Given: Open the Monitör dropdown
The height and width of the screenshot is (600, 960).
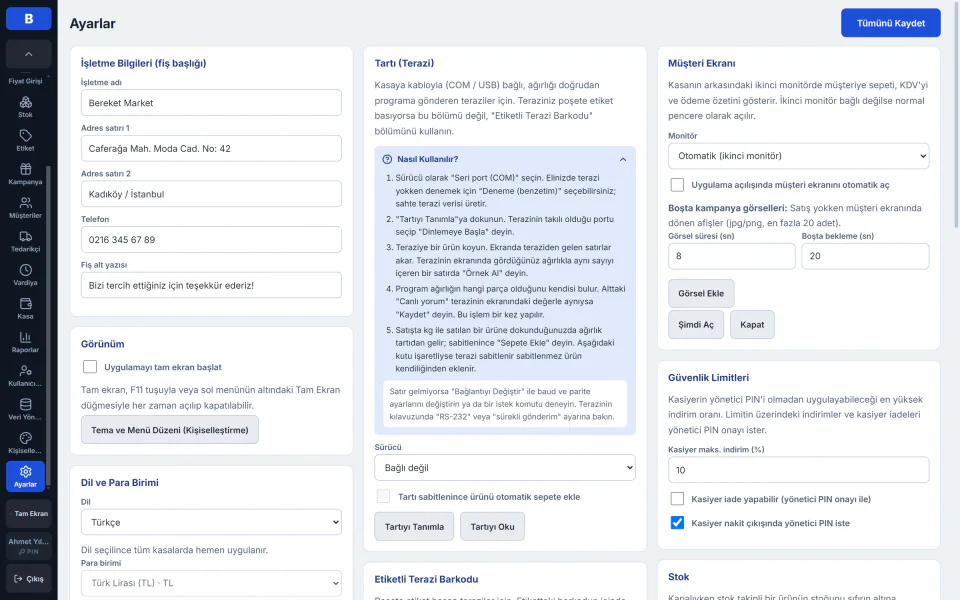Looking at the screenshot, I should pos(798,156).
